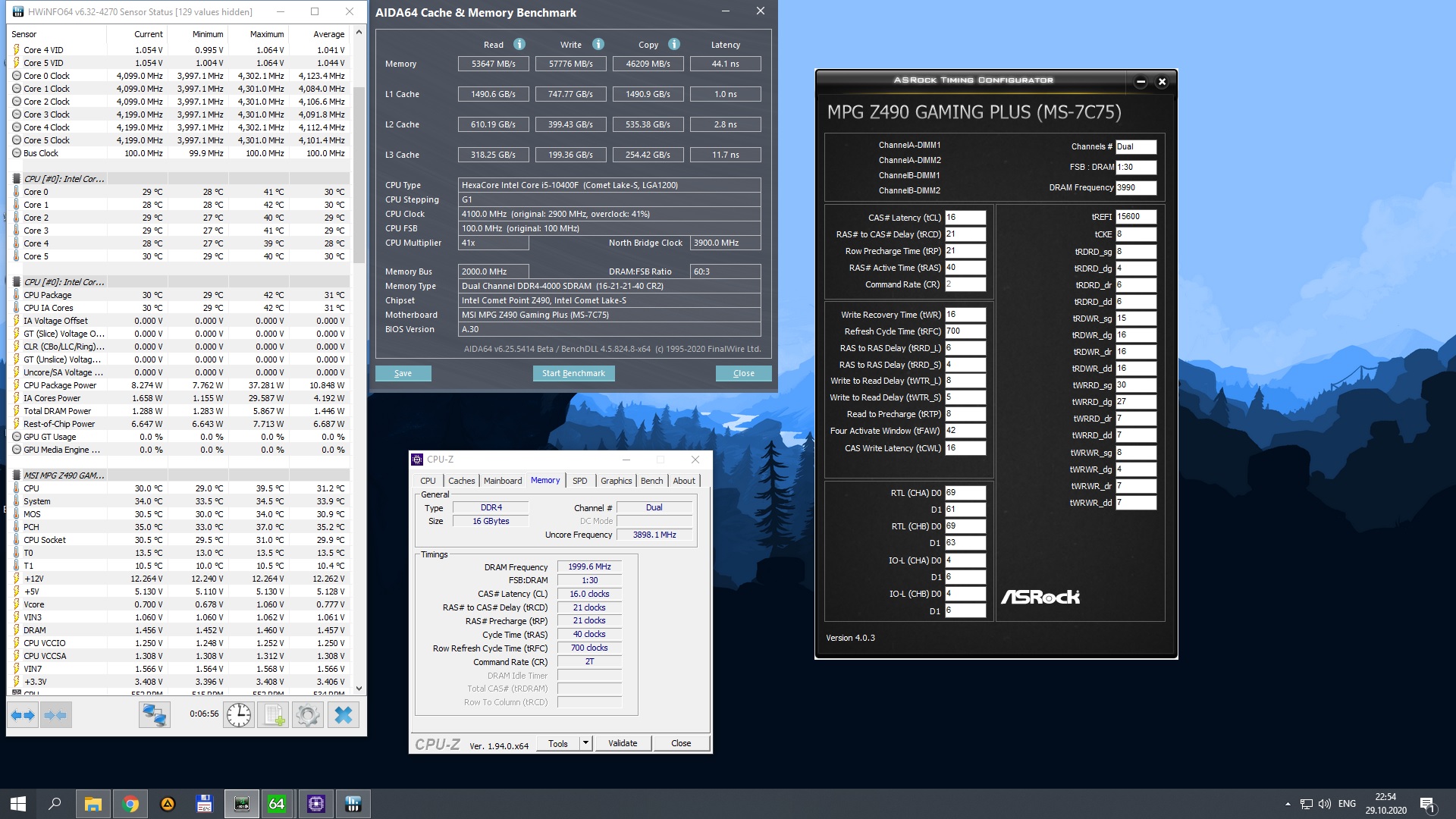1456x819 pixels.
Task: Click the Read info icon in AIDA64
Action: tap(519, 45)
